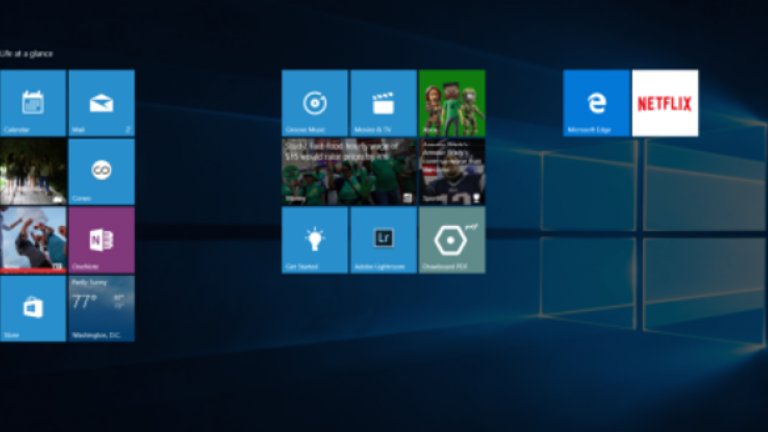
Task: Open the Drawboard PDF tile
Action: (452, 240)
